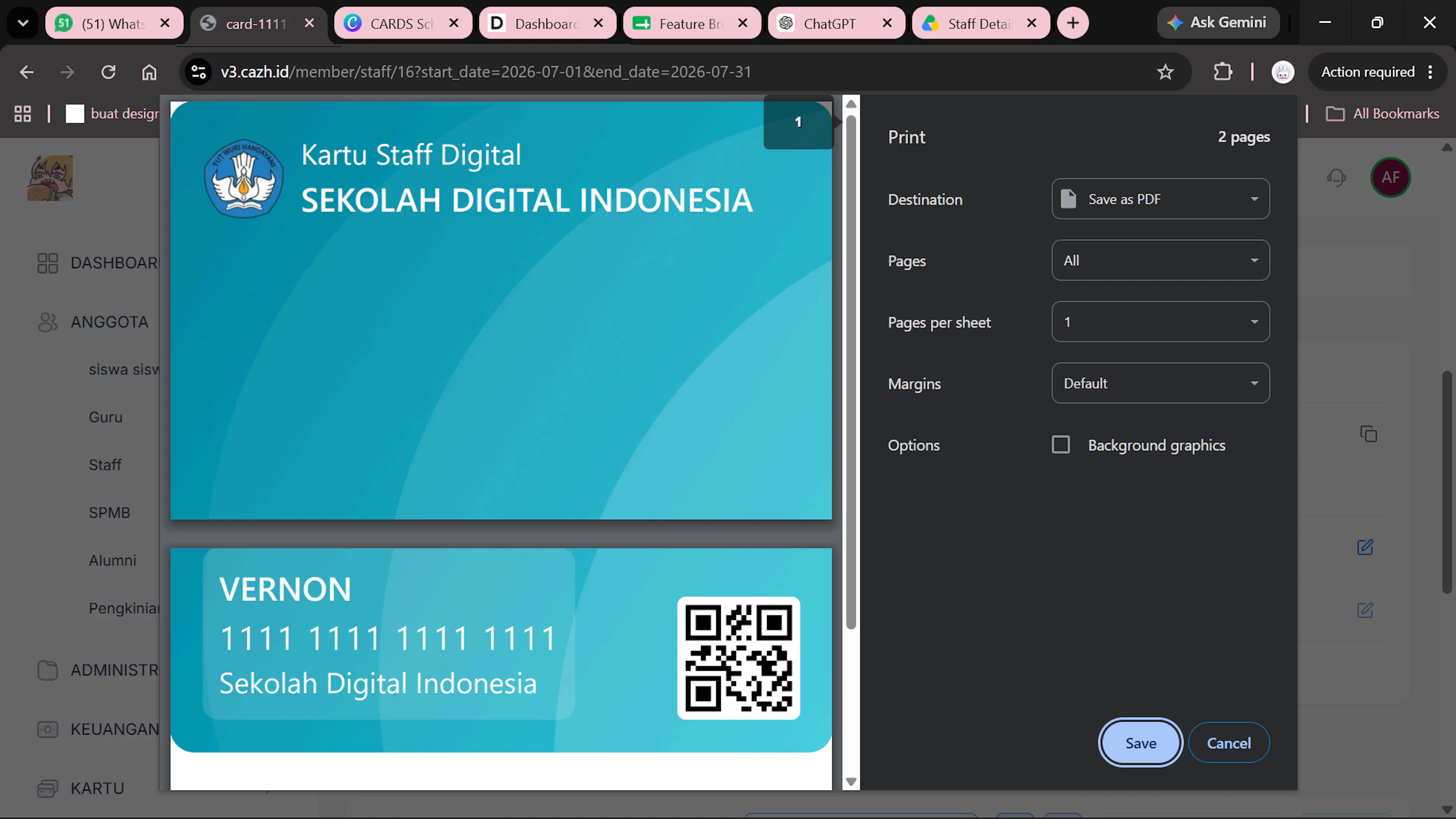The width and height of the screenshot is (1456, 819).
Task: Switch to the CARDS tab
Action: point(403,23)
